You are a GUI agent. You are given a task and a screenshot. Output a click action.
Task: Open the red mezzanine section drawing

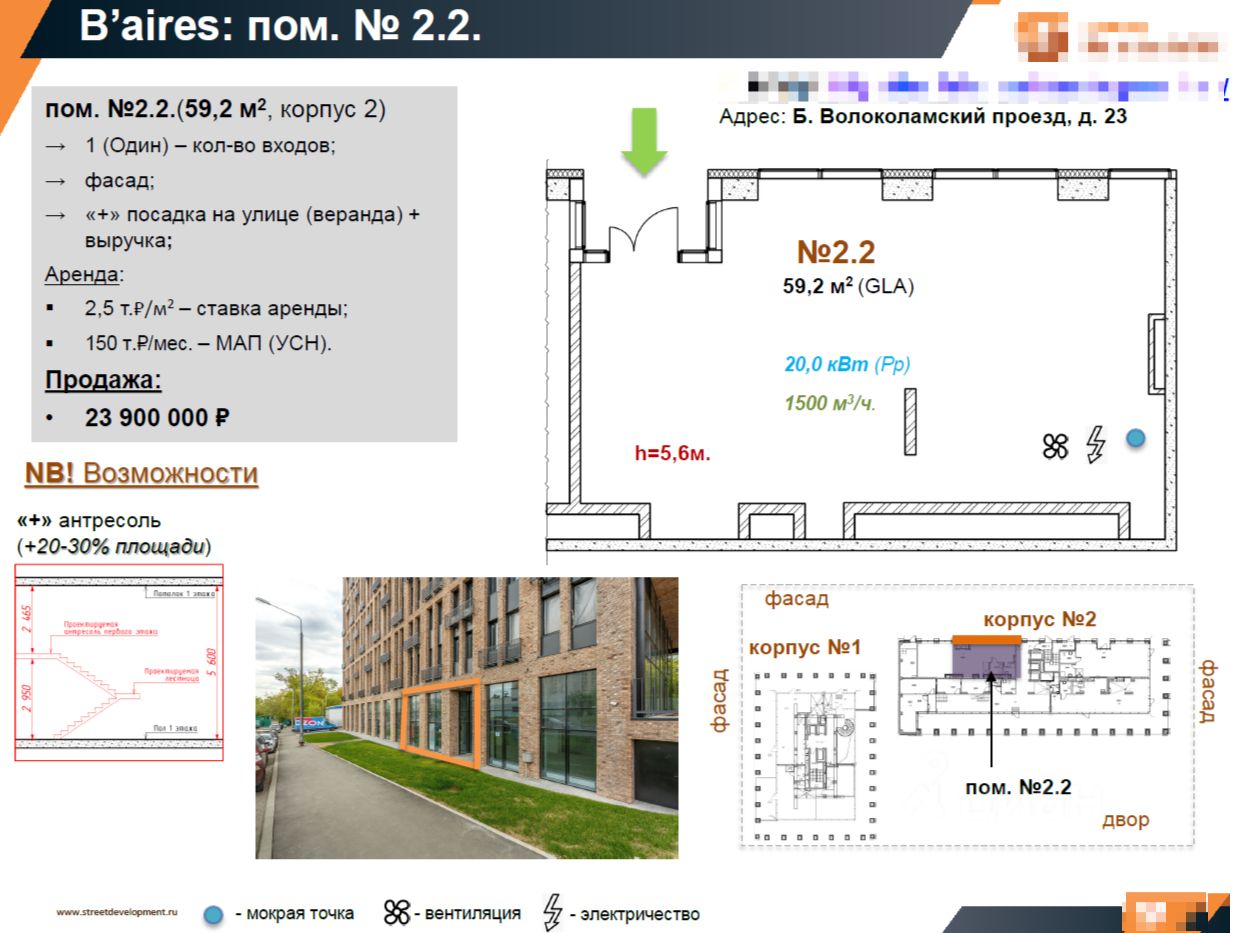point(119,663)
